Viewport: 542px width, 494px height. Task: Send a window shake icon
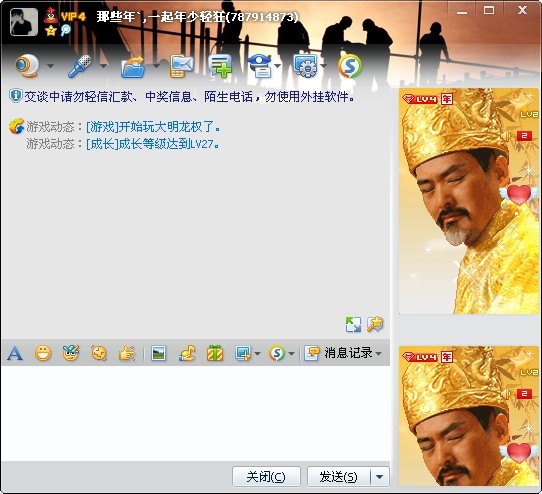click(x=99, y=353)
